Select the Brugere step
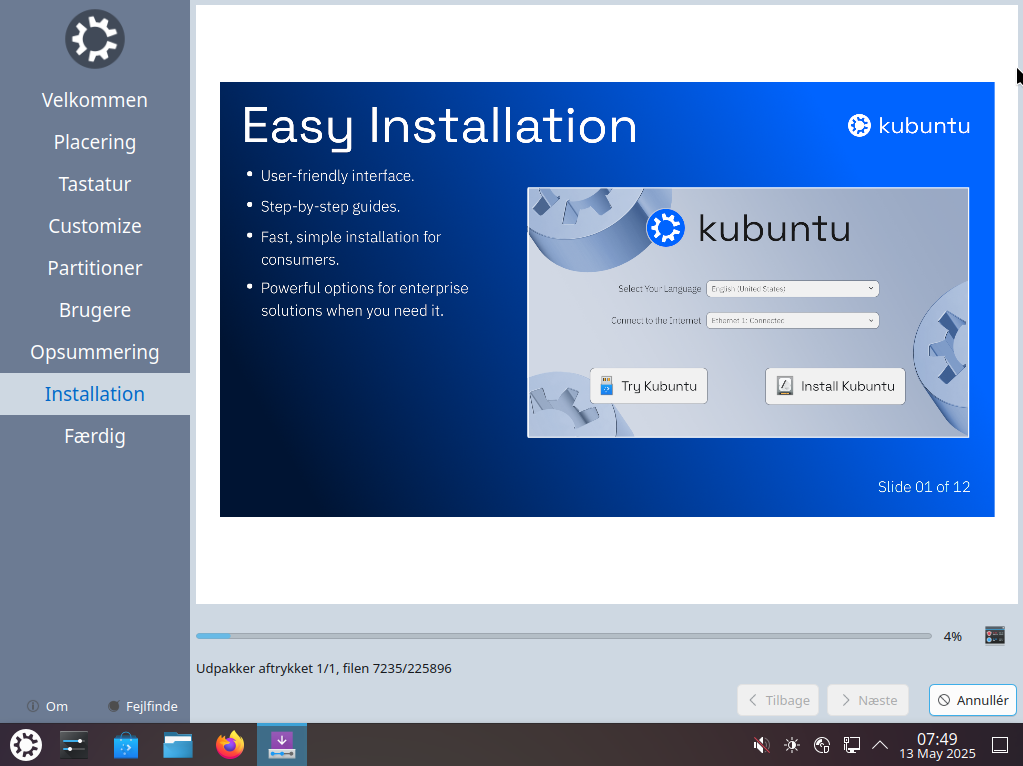The height and width of the screenshot is (766, 1023). click(95, 310)
